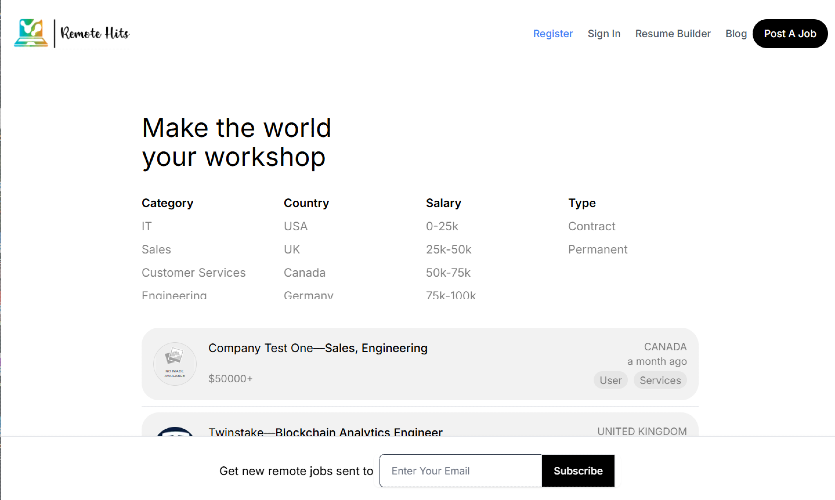Image resolution: width=835 pixels, height=500 pixels.
Task: Open the Sign In page
Action: click(x=604, y=34)
